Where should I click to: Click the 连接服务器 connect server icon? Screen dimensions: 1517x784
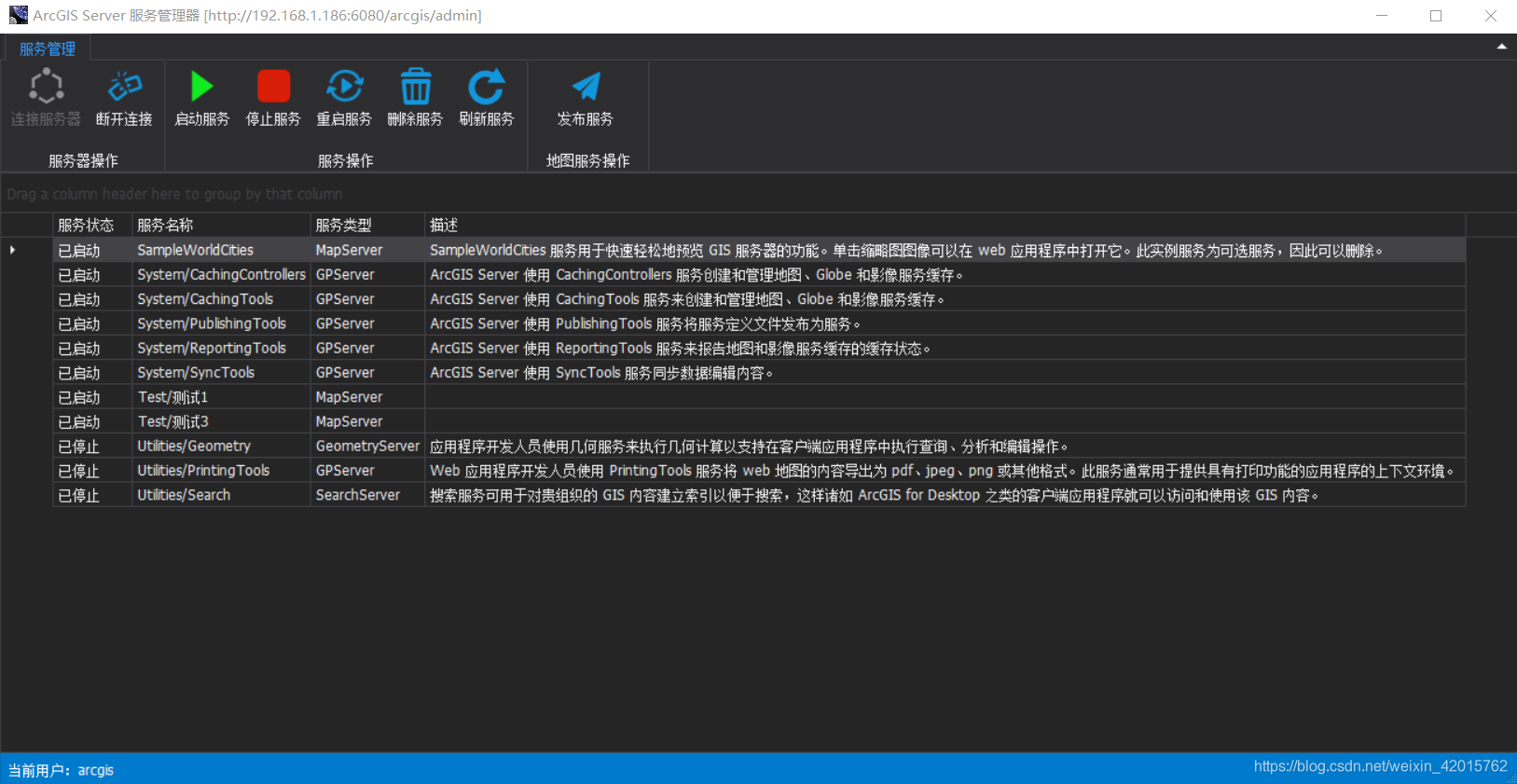(x=46, y=87)
